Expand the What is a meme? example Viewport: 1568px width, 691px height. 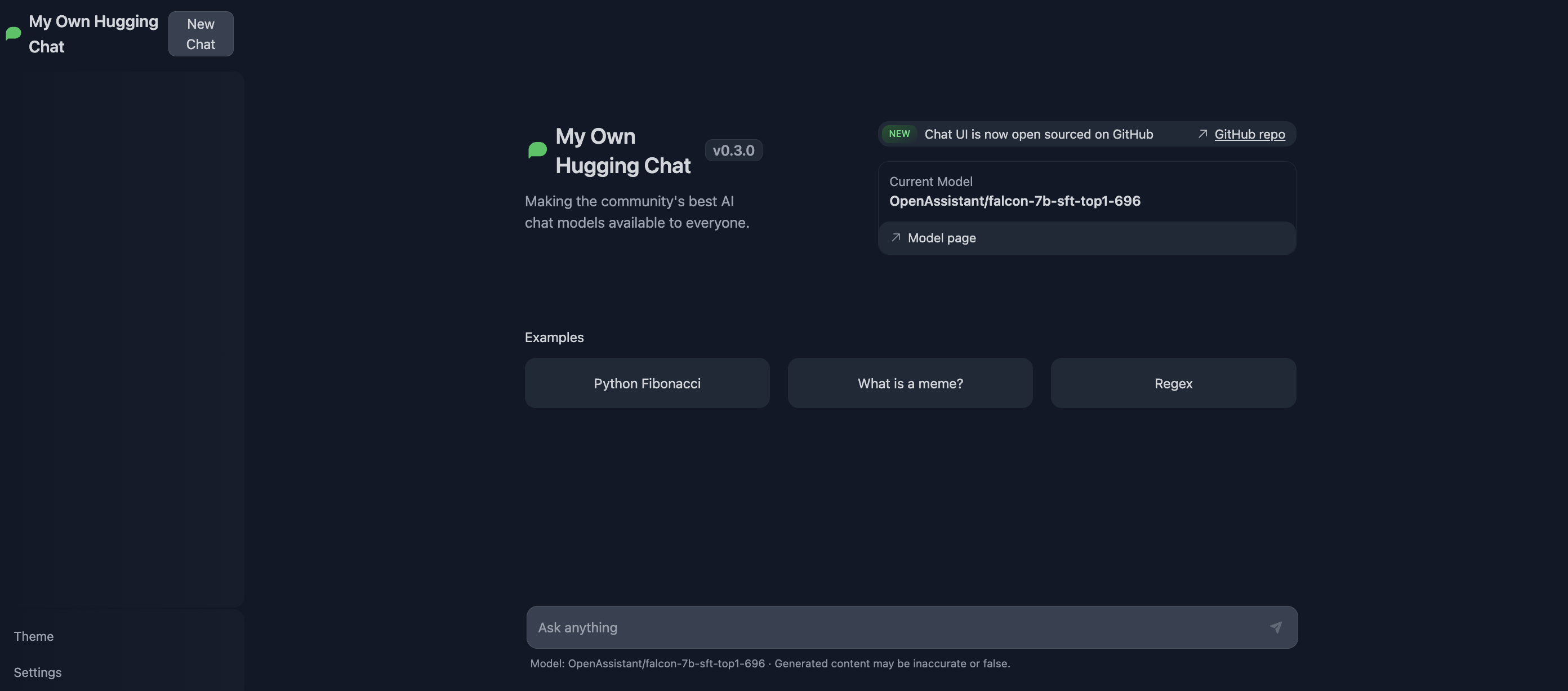[910, 383]
